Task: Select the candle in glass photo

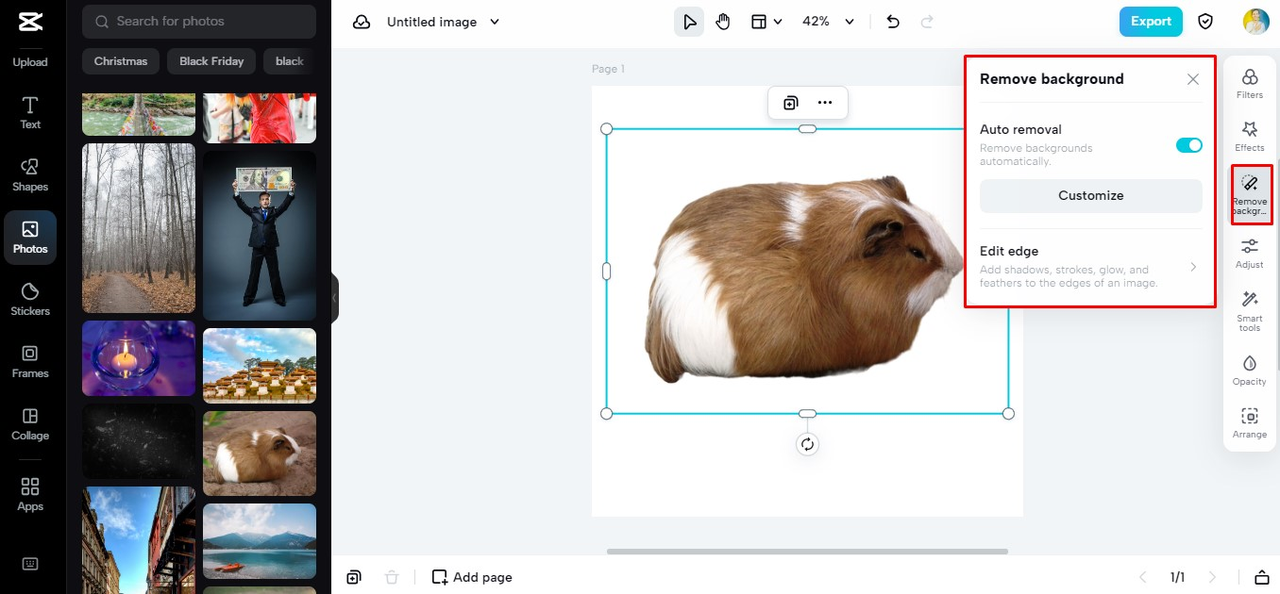Action: coord(138,358)
